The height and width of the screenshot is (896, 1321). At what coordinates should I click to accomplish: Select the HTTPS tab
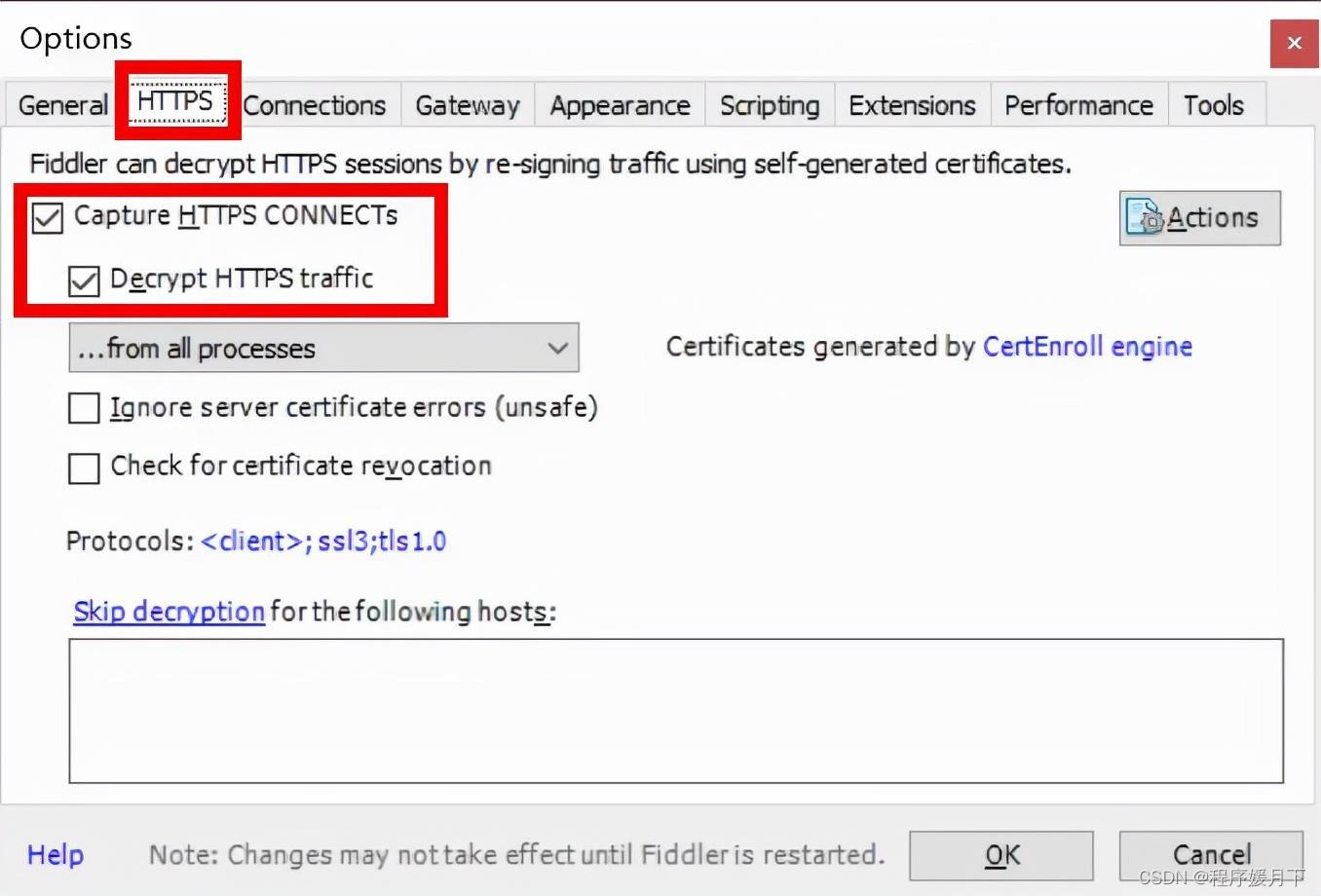(176, 100)
